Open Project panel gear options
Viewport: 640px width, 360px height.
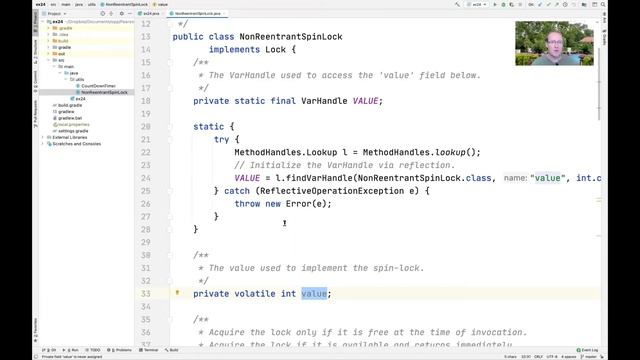click(x=121, y=13)
